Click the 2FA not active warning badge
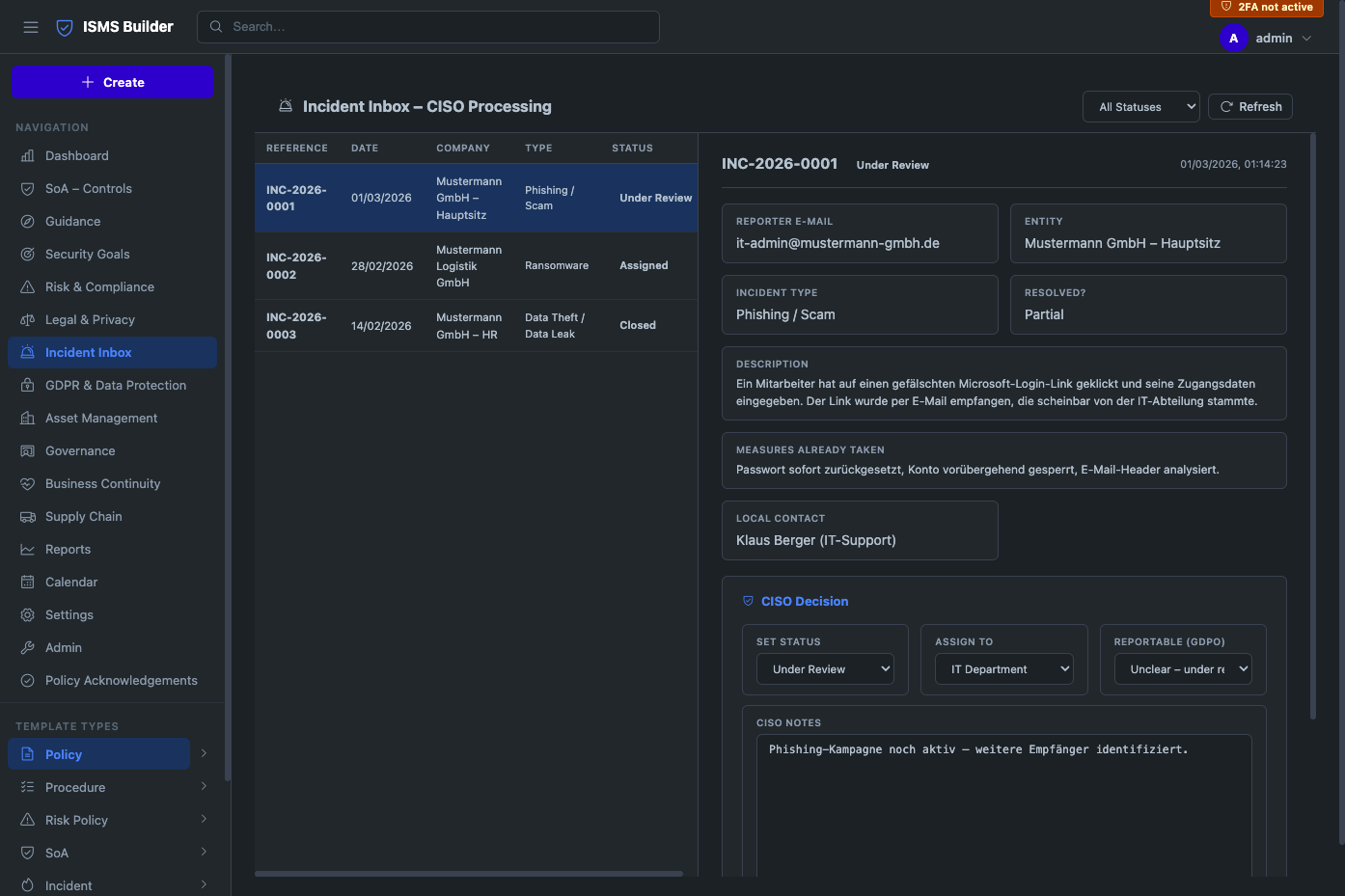Screen dimensions: 1345x896 tap(1267, 8)
